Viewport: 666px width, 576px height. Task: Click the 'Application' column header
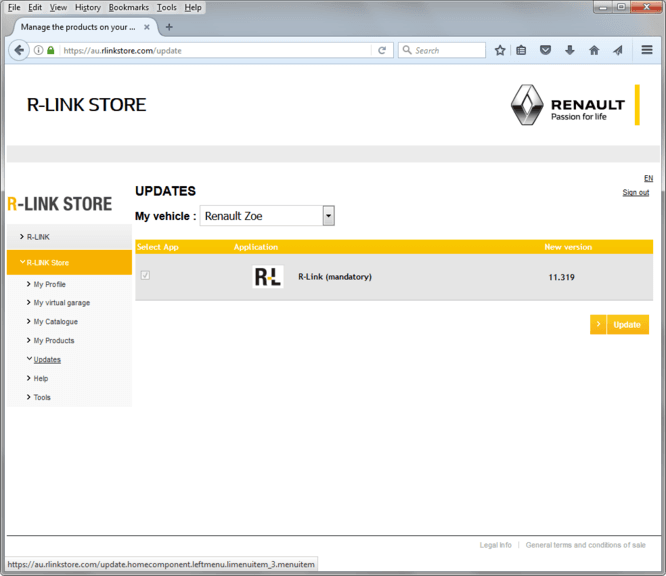256,247
